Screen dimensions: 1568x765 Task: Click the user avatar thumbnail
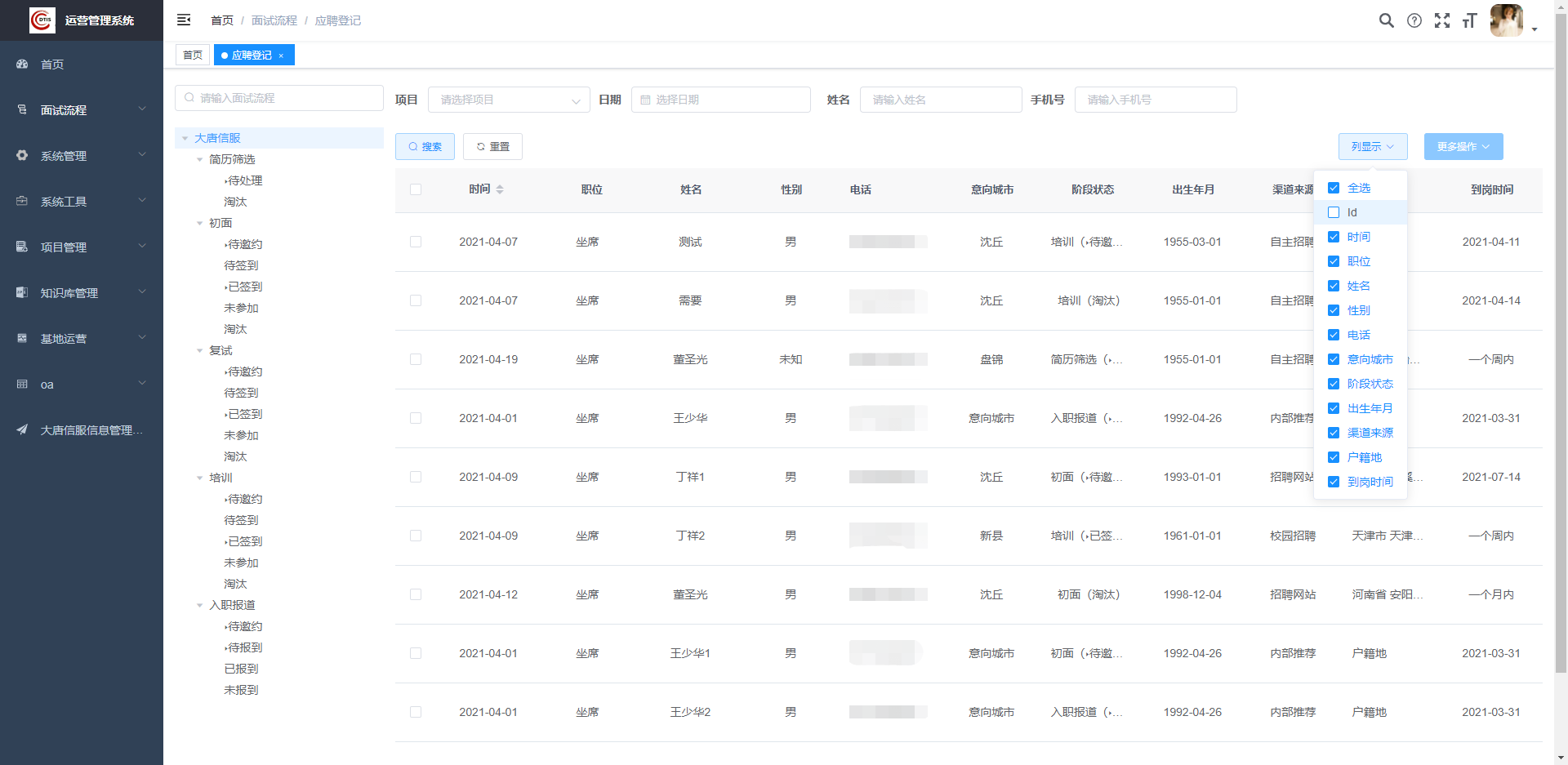pyautogui.click(x=1506, y=20)
